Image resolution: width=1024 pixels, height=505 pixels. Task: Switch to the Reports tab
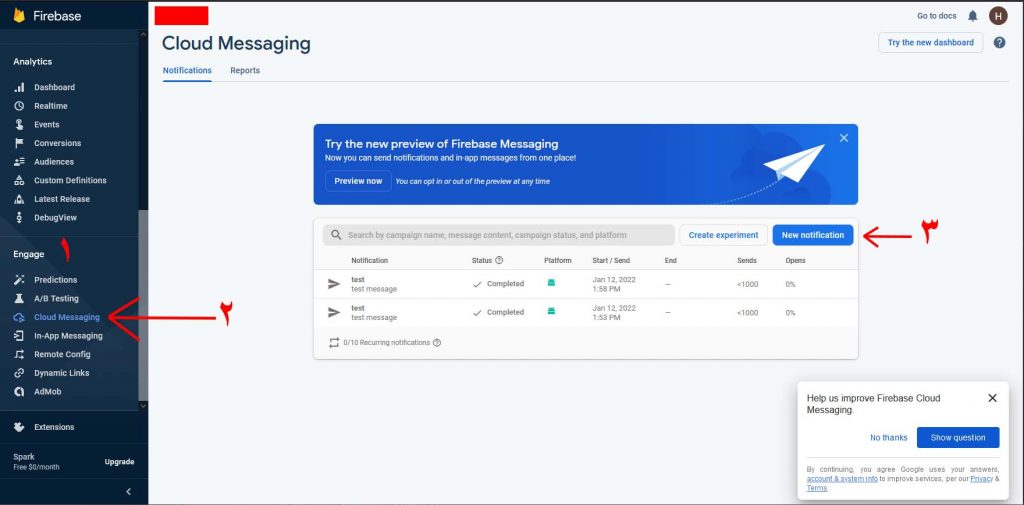point(245,71)
